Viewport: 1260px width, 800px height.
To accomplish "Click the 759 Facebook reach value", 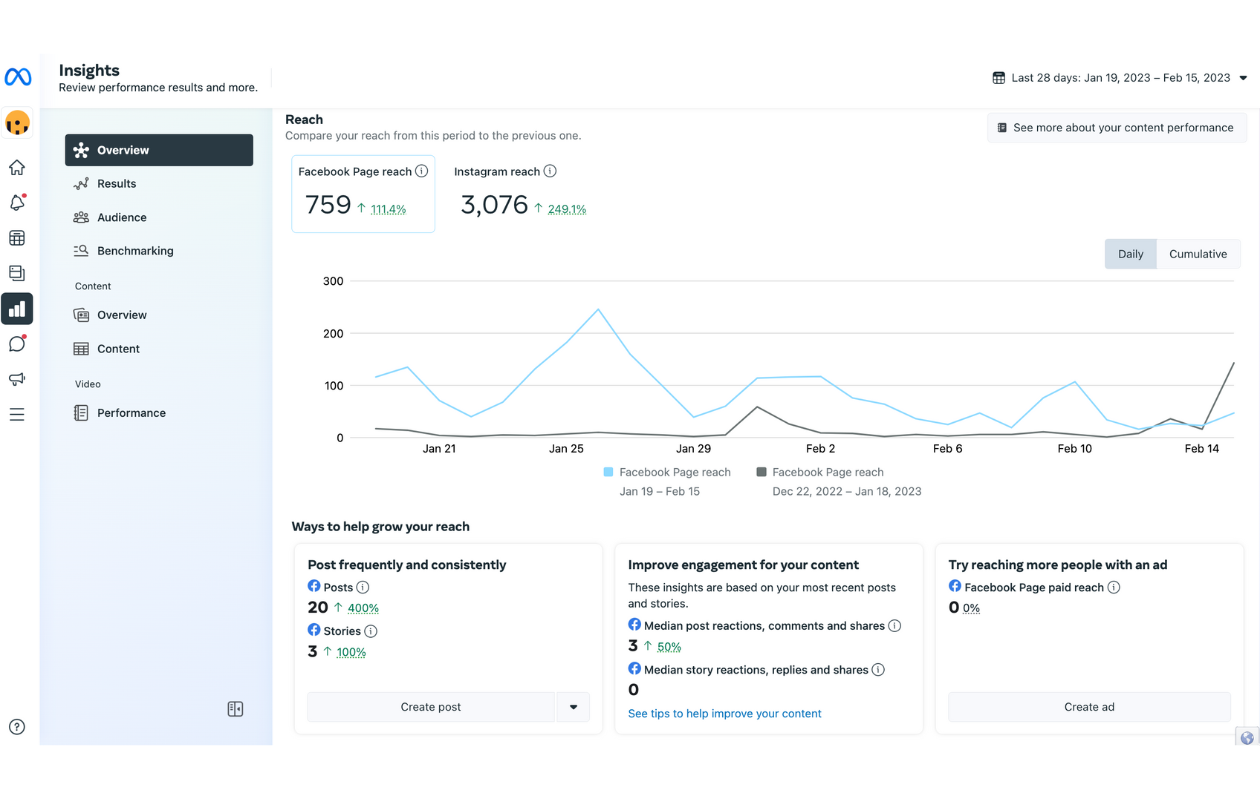I will click(328, 205).
